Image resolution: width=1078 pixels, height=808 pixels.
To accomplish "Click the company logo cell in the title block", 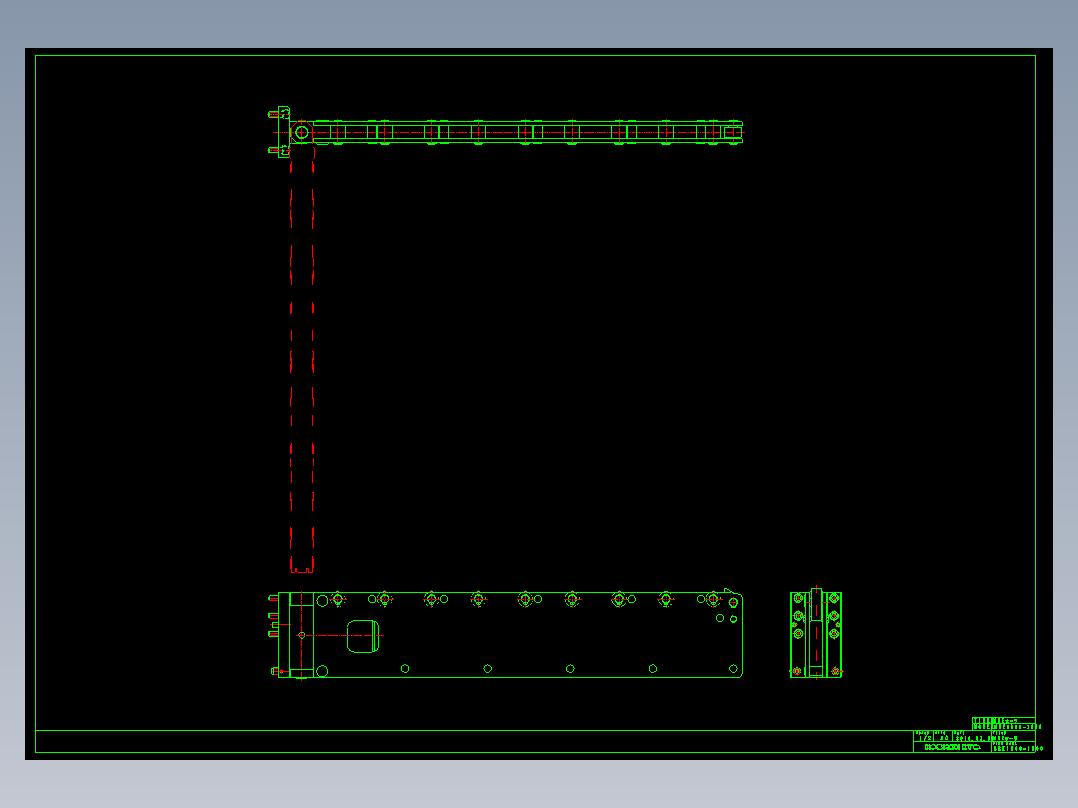I will pyautogui.click(x=952, y=747).
